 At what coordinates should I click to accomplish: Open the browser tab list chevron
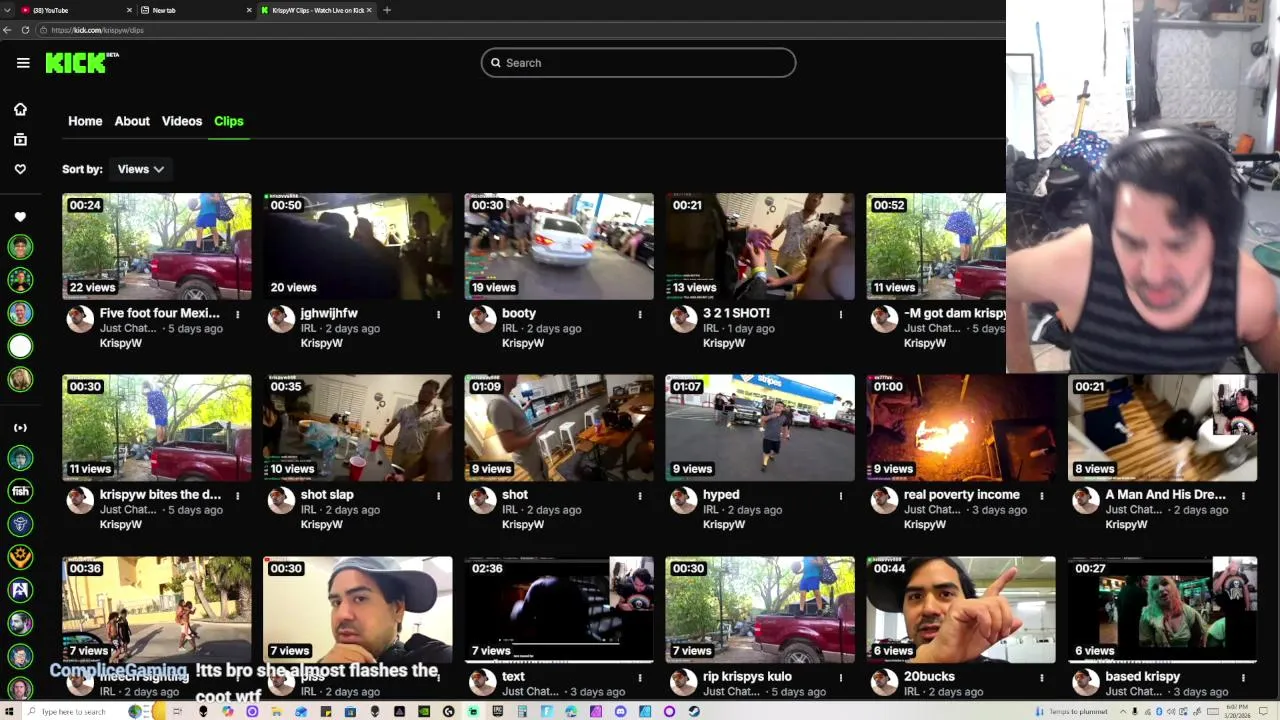[x=8, y=10]
